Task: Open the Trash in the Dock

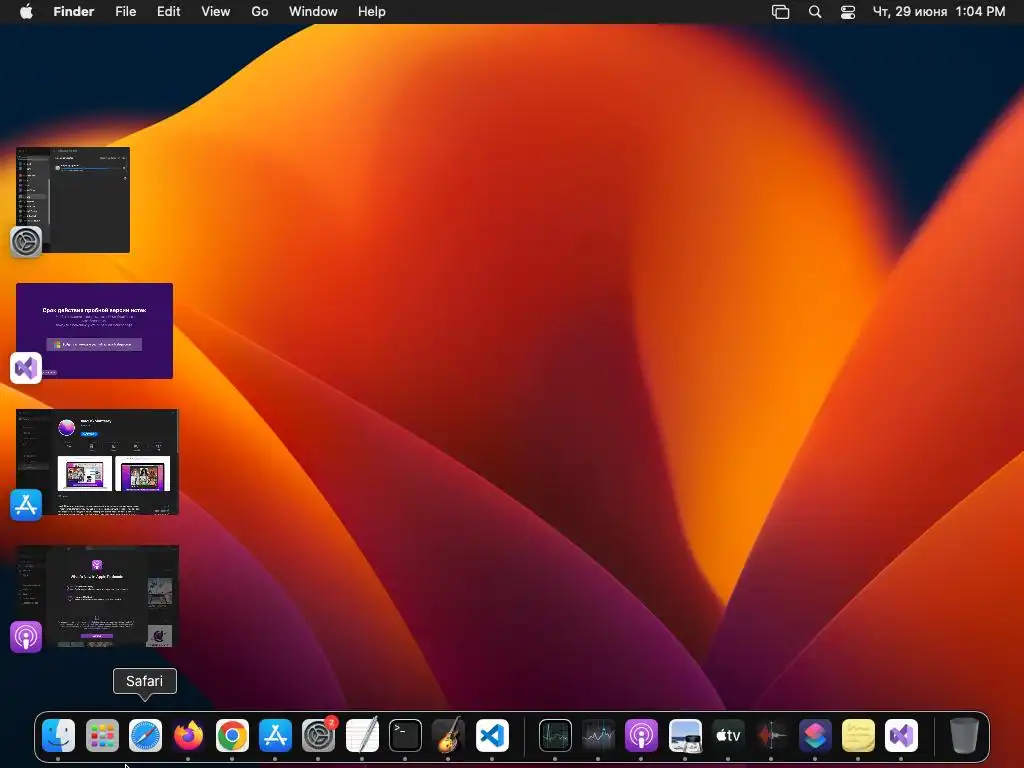Action: click(964, 736)
